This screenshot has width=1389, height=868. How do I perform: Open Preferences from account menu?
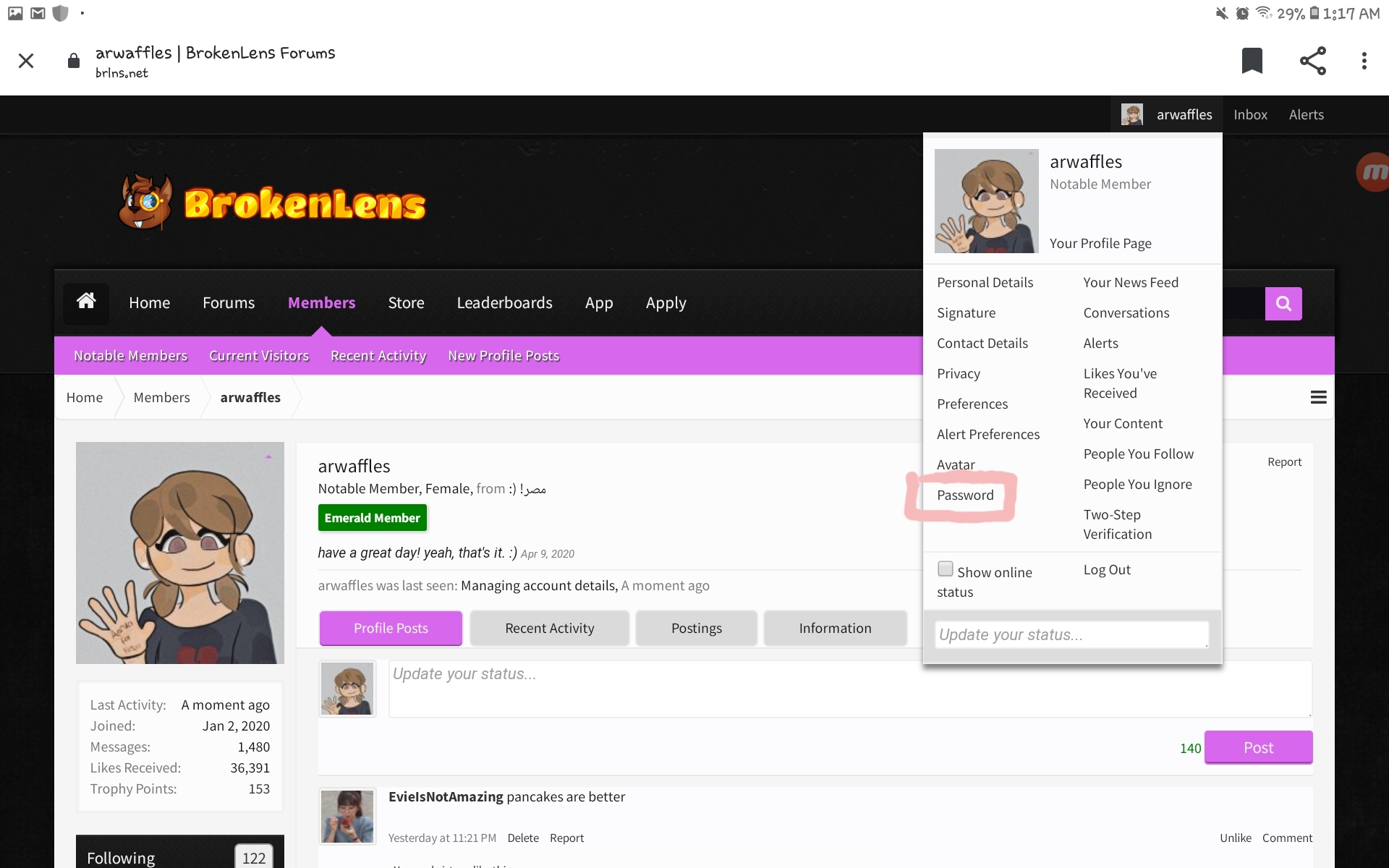click(972, 404)
